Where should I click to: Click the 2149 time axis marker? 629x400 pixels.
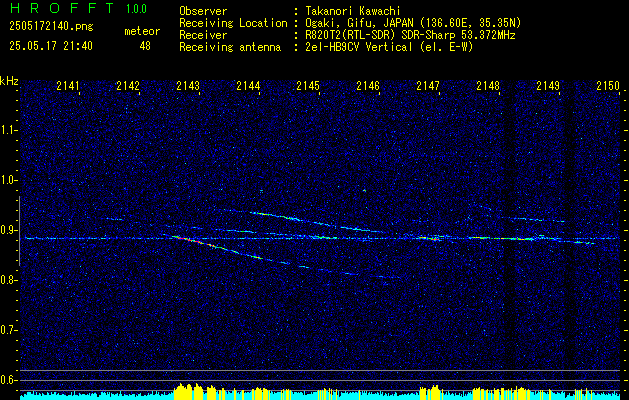click(548, 86)
